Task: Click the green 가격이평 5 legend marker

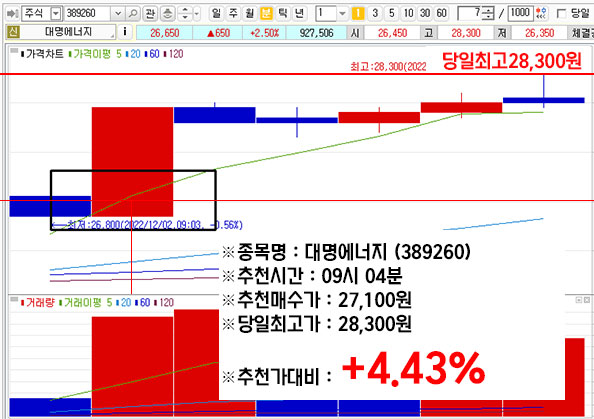Action: [x=70, y=54]
